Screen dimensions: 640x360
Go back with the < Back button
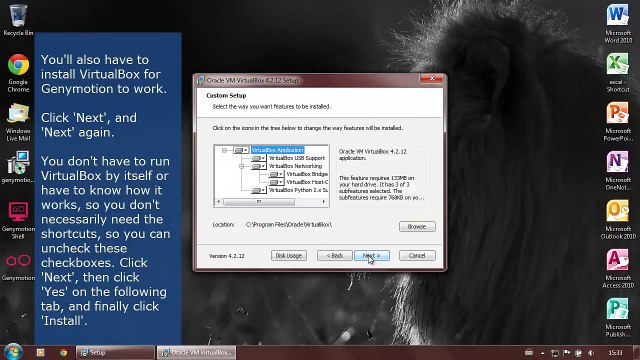pyautogui.click(x=335, y=256)
